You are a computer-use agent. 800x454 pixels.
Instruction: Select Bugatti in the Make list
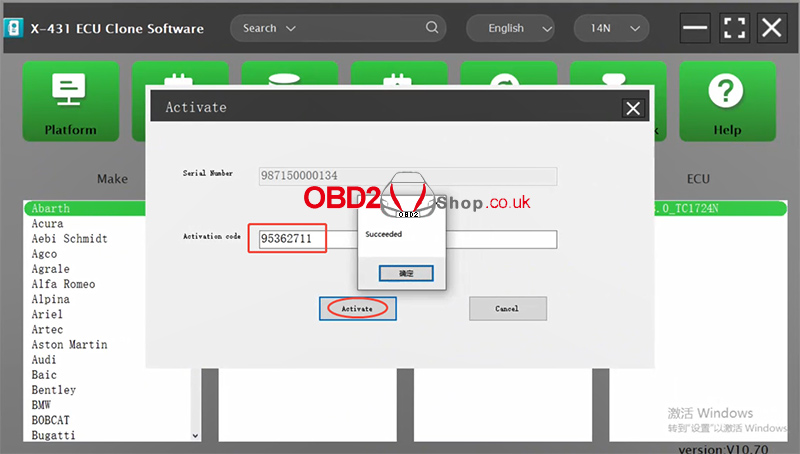[x=54, y=435]
